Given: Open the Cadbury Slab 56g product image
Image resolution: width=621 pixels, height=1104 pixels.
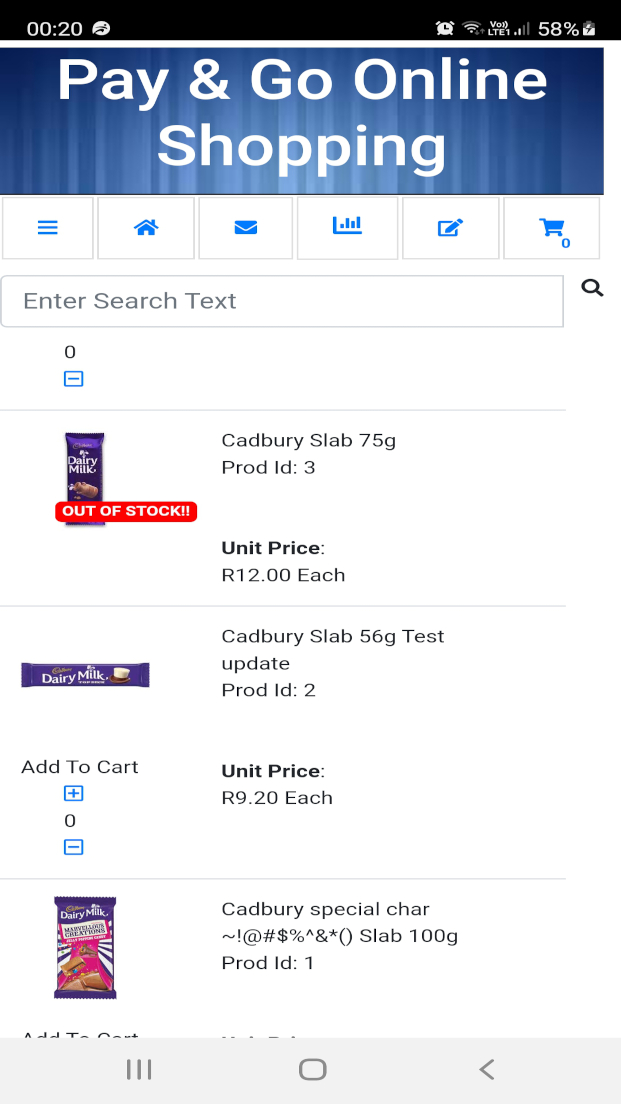Looking at the screenshot, I should click(x=85, y=675).
